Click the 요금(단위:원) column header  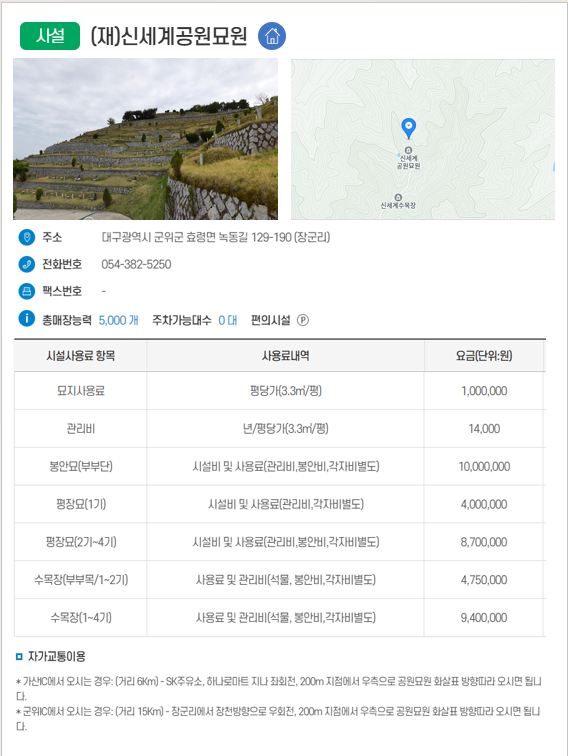pyautogui.click(x=484, y=356)
